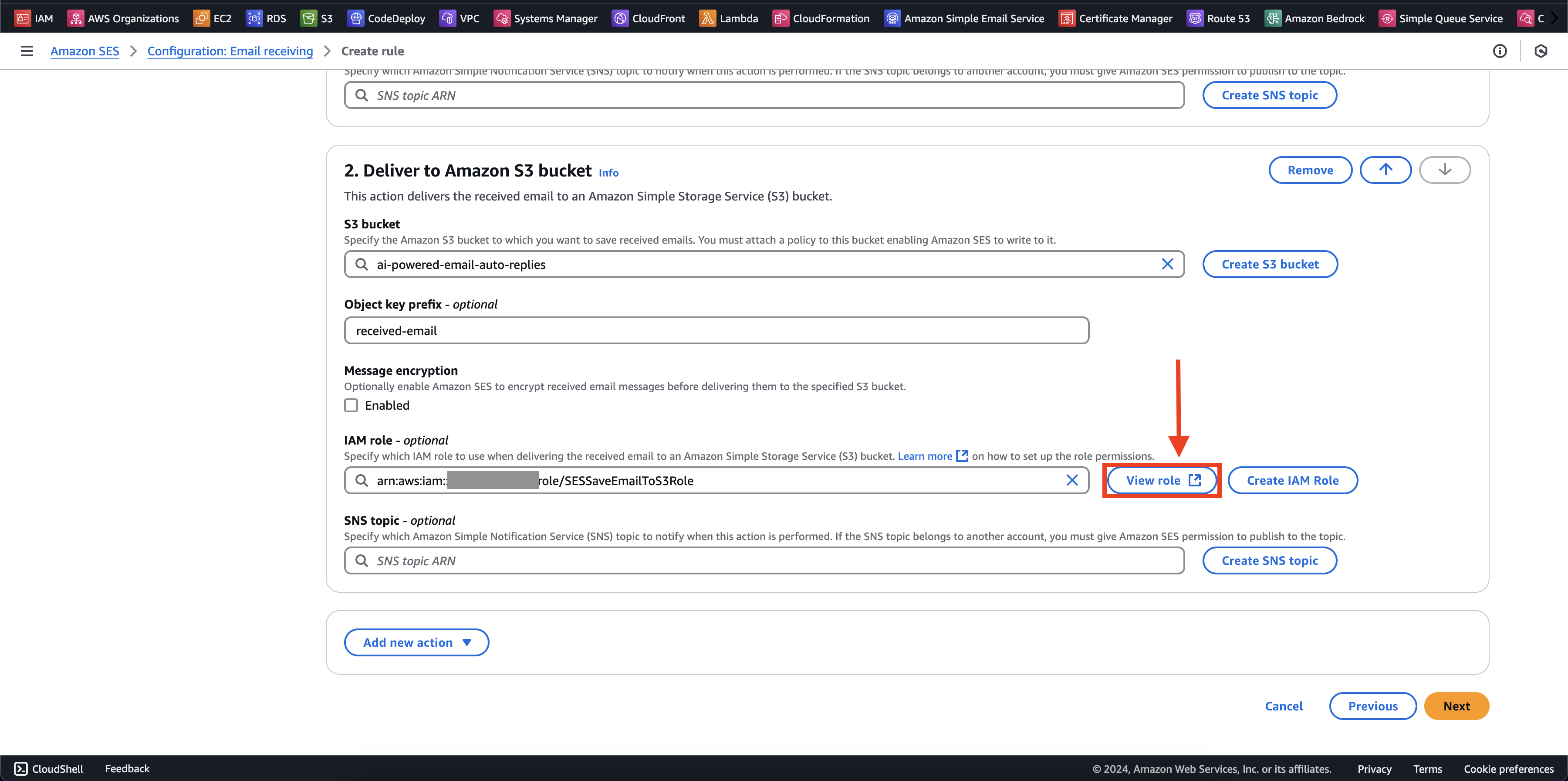
Task: Open the Learn more IAM role link
Action: 933,456
